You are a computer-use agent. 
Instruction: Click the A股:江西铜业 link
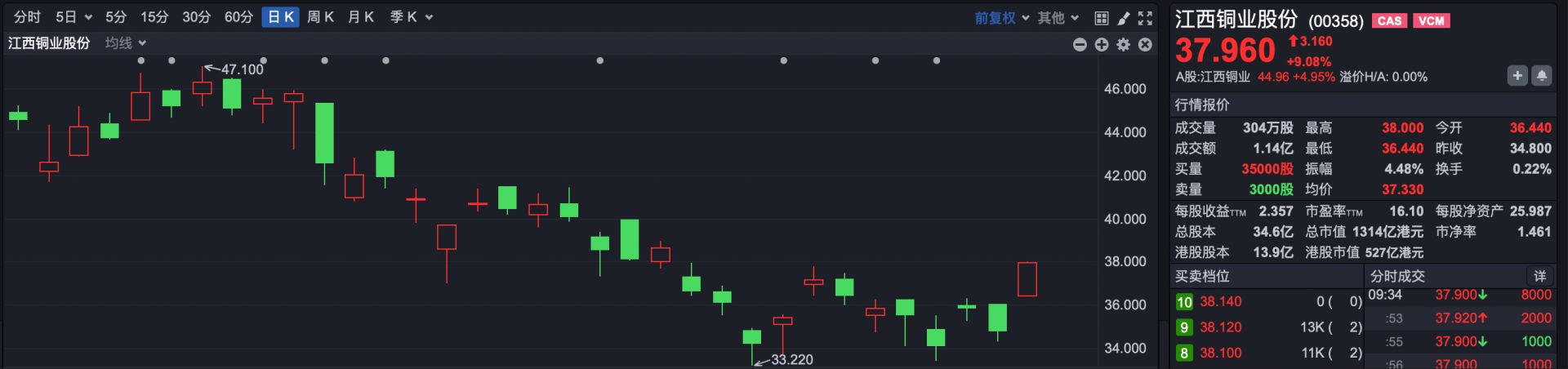coord(1212,77)
